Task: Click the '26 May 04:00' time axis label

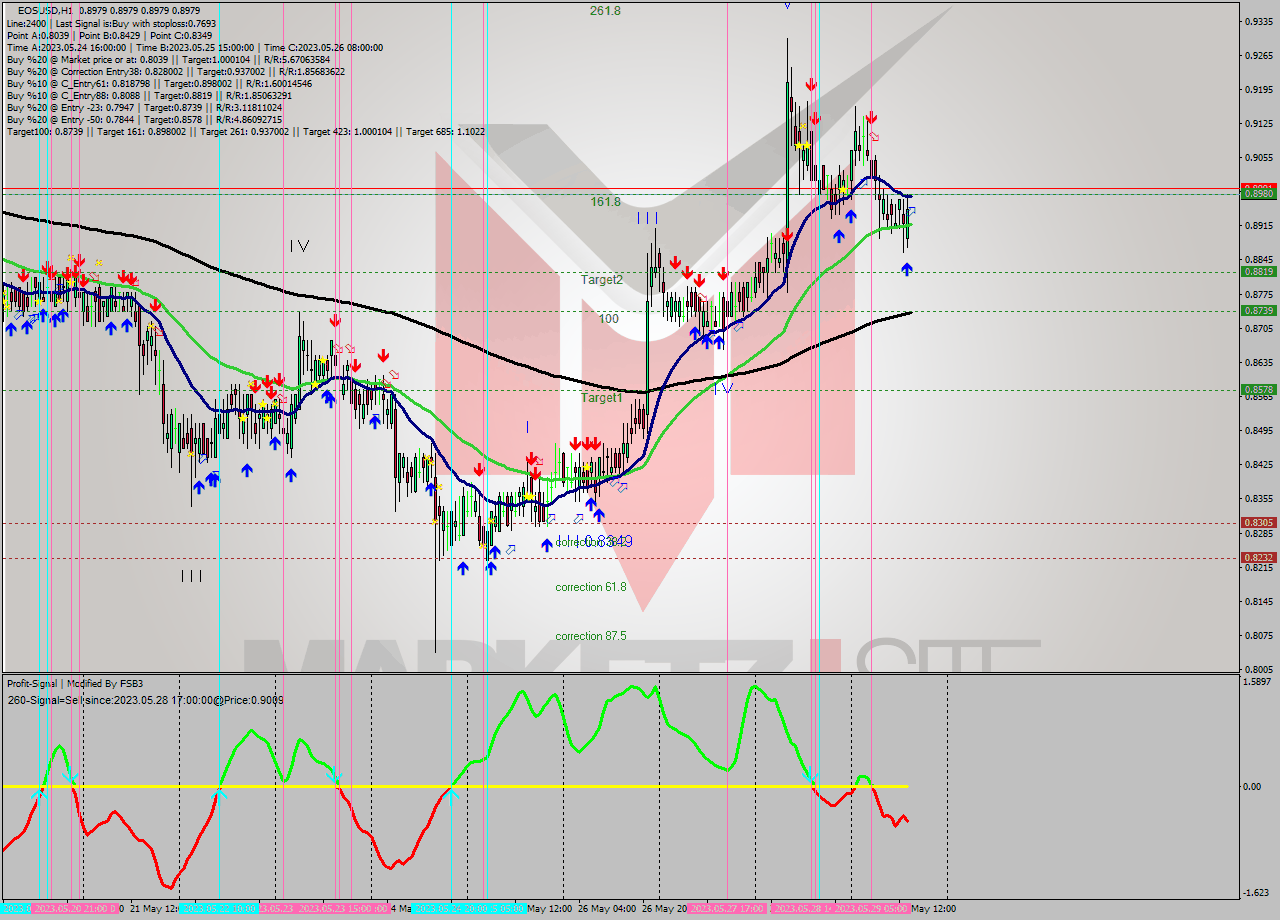Action: point(607,909)
